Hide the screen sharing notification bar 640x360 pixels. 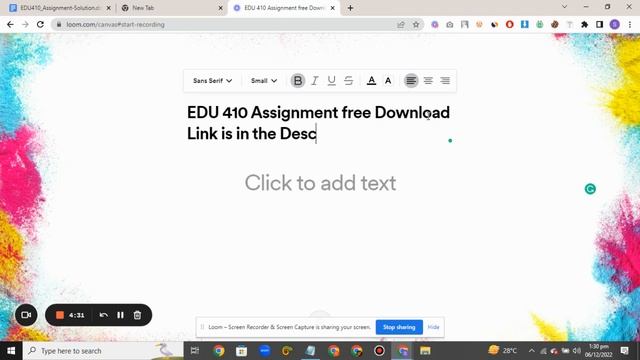pos(433,327)
